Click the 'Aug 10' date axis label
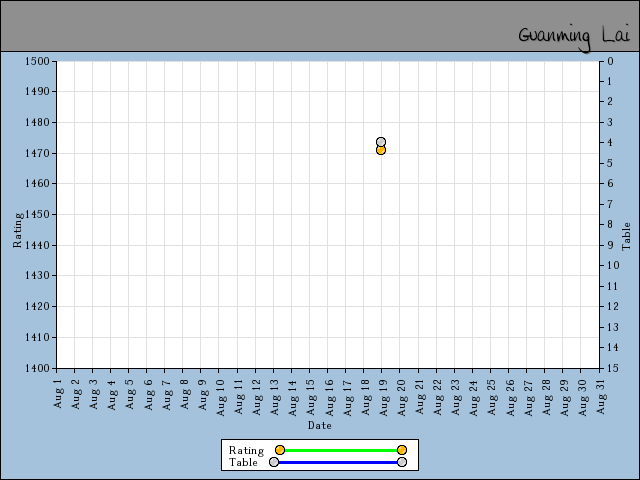Image resolution: width=640 pixels, height=480 pixels. pyautogui.click(x=221, y=398)
